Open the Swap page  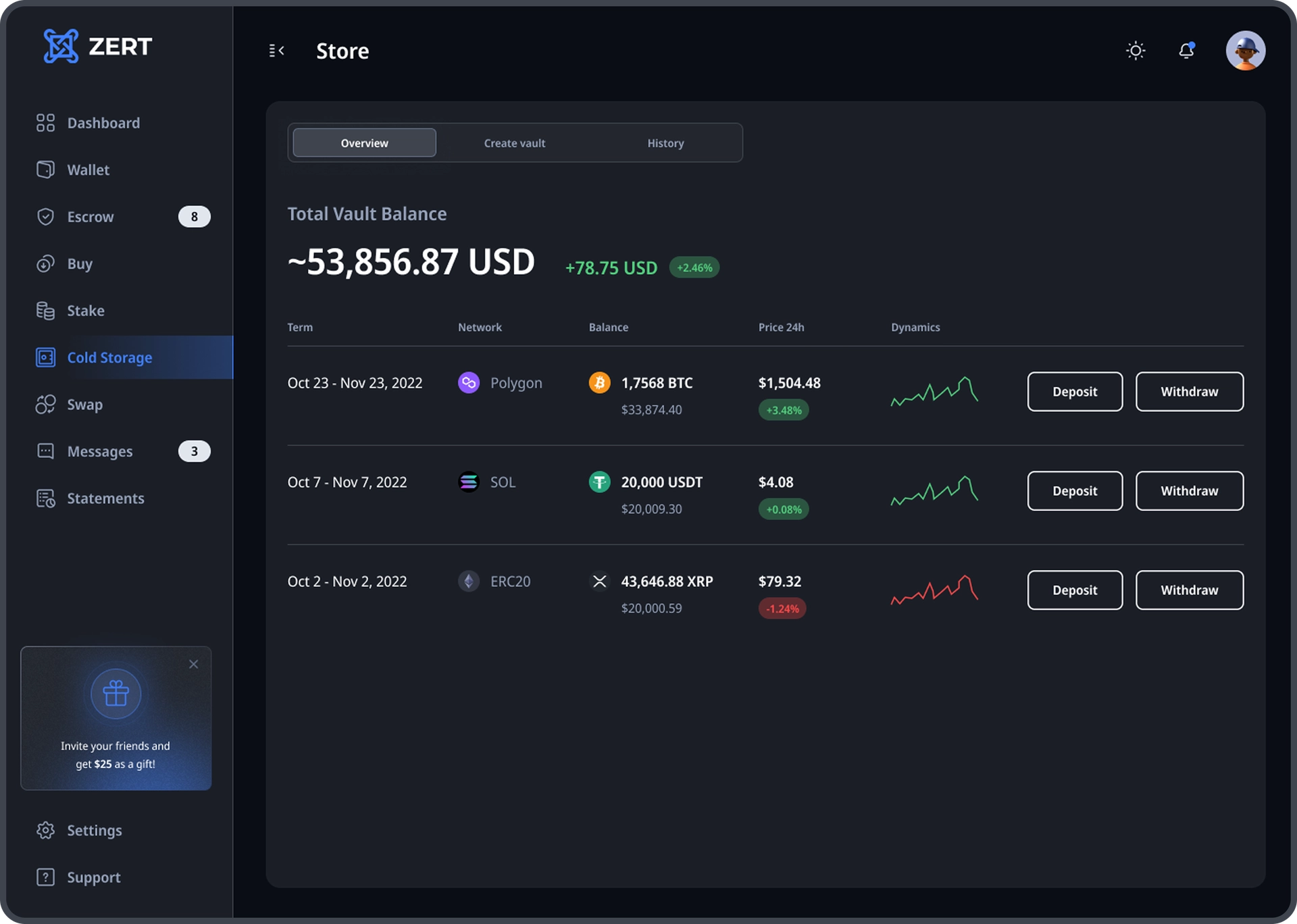tap(84, 405)
